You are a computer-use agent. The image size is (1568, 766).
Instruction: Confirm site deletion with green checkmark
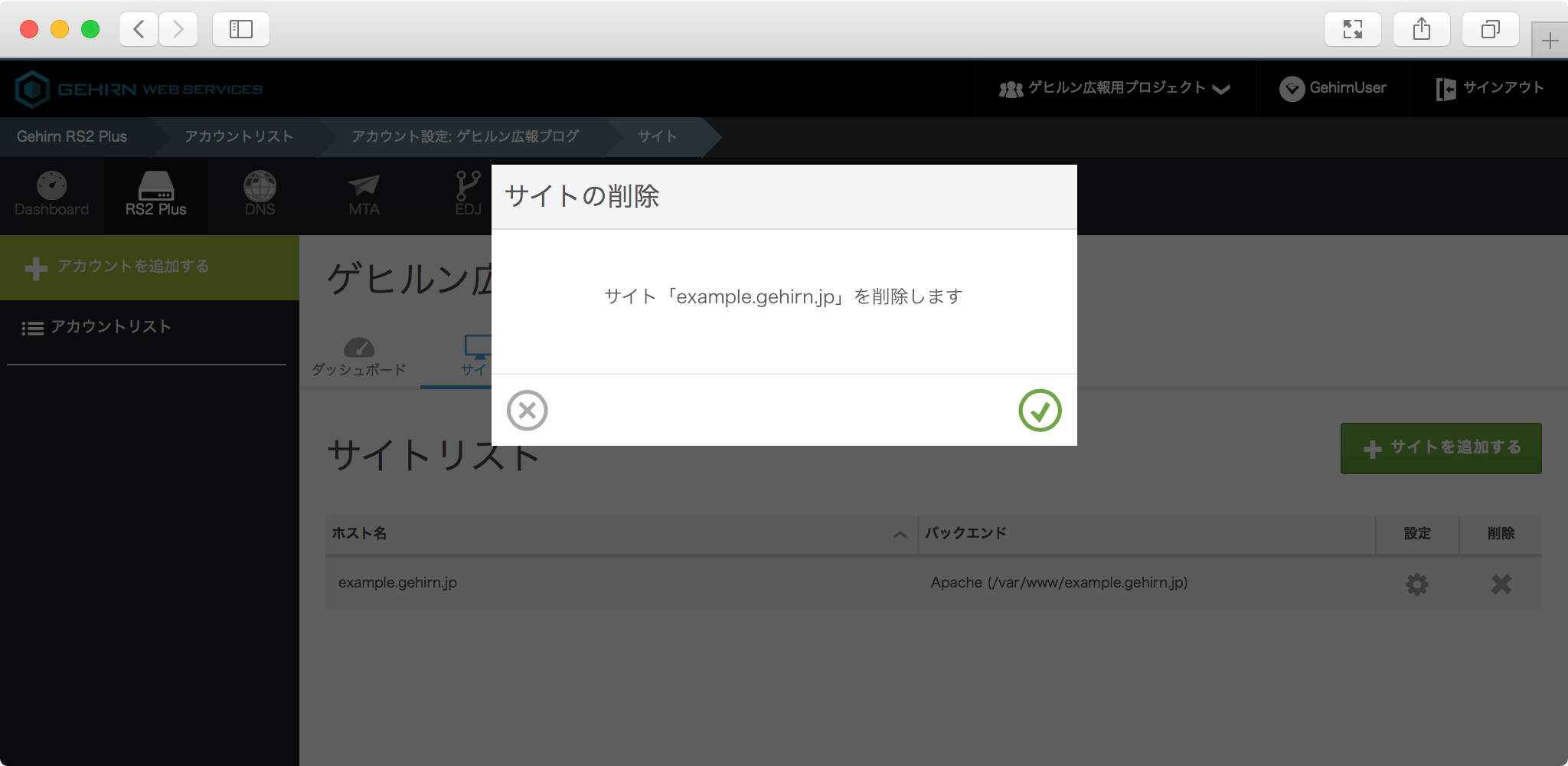[1040, 411]
